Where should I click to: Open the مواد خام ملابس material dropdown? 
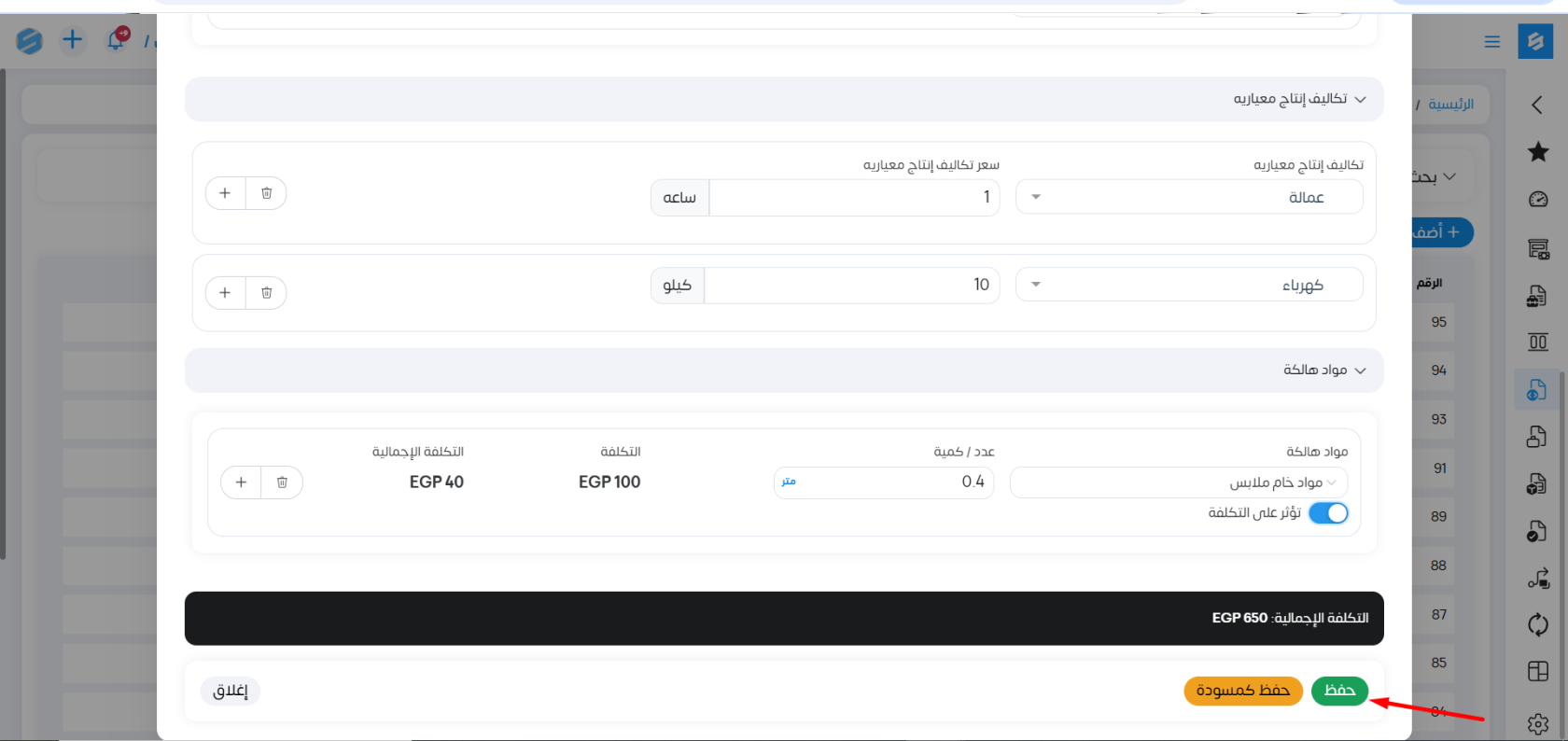pos(1178,482)
